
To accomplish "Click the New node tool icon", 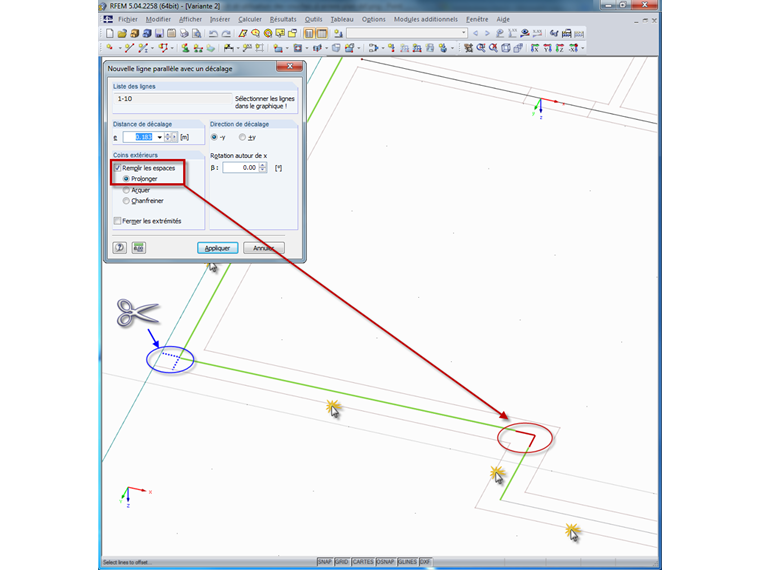I will coord(110,48).
